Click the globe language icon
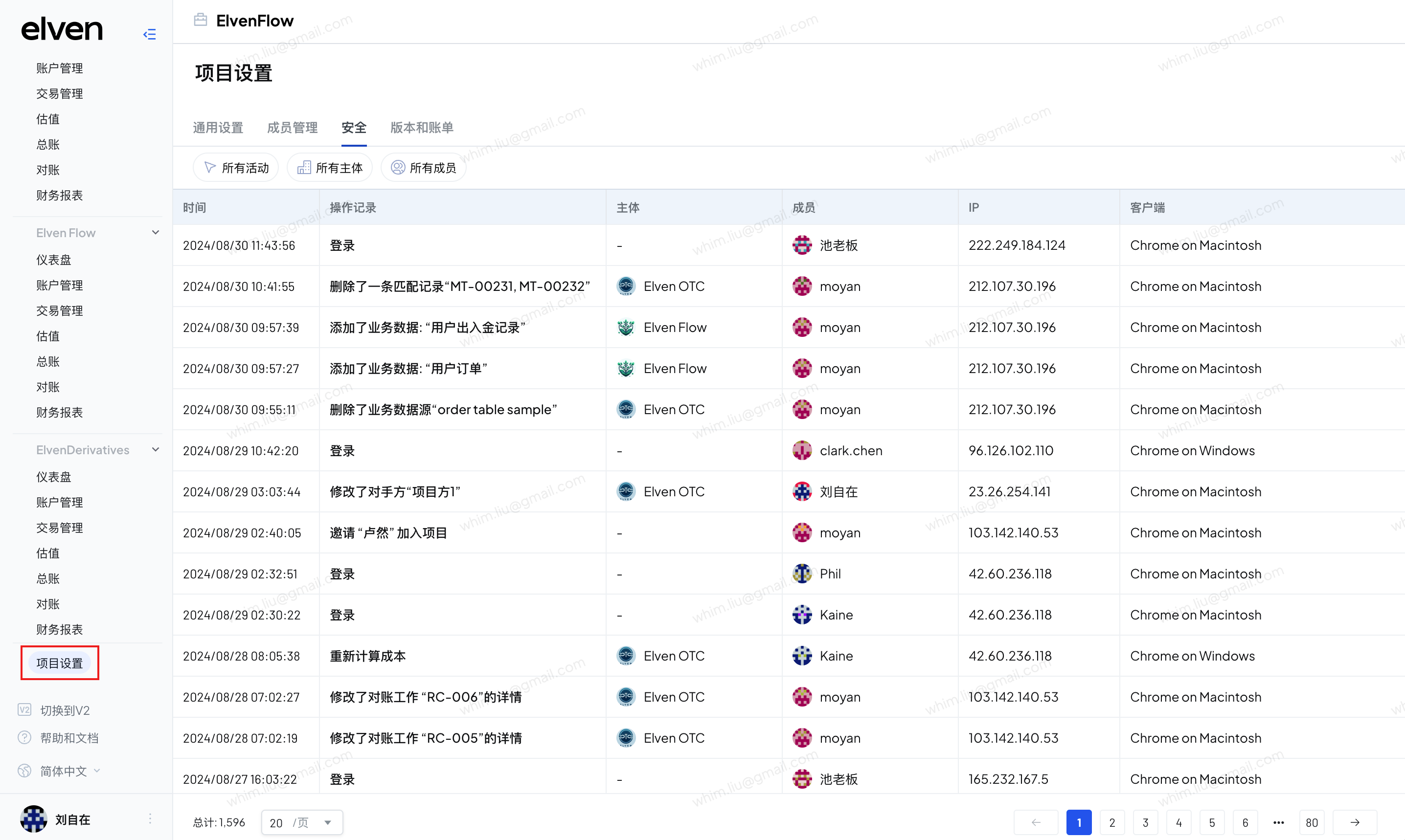 [24, 771]
